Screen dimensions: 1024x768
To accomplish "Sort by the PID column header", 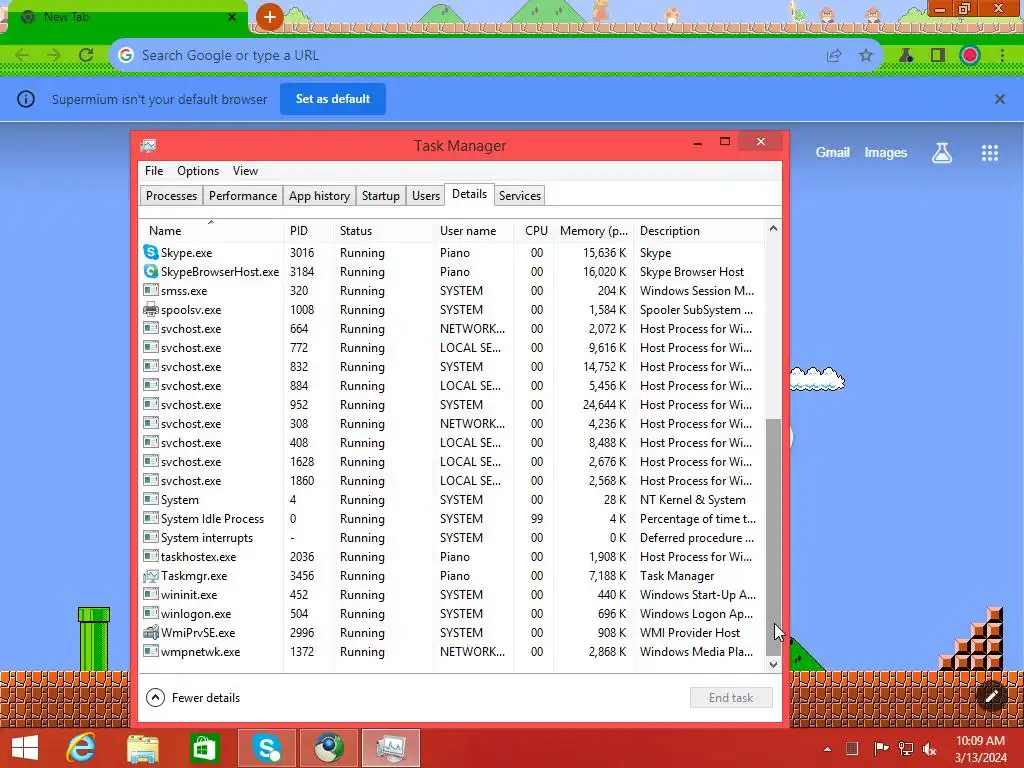I will [x=308, y=231].
